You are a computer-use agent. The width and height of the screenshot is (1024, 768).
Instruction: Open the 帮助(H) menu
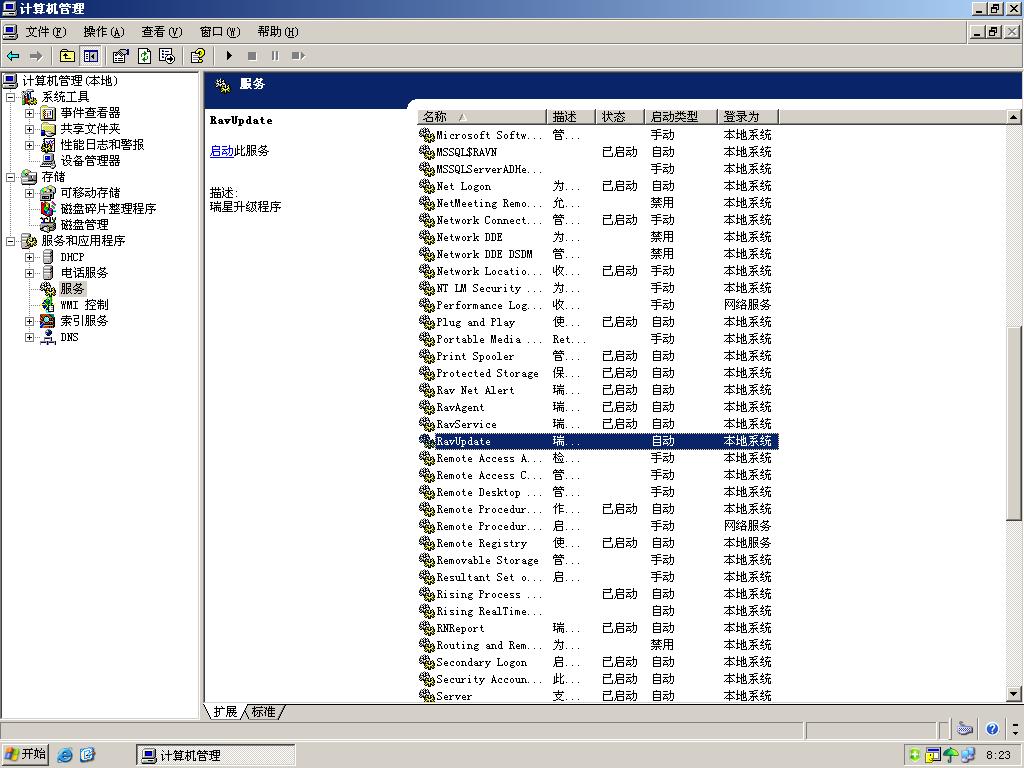click(x=278, y=32)
